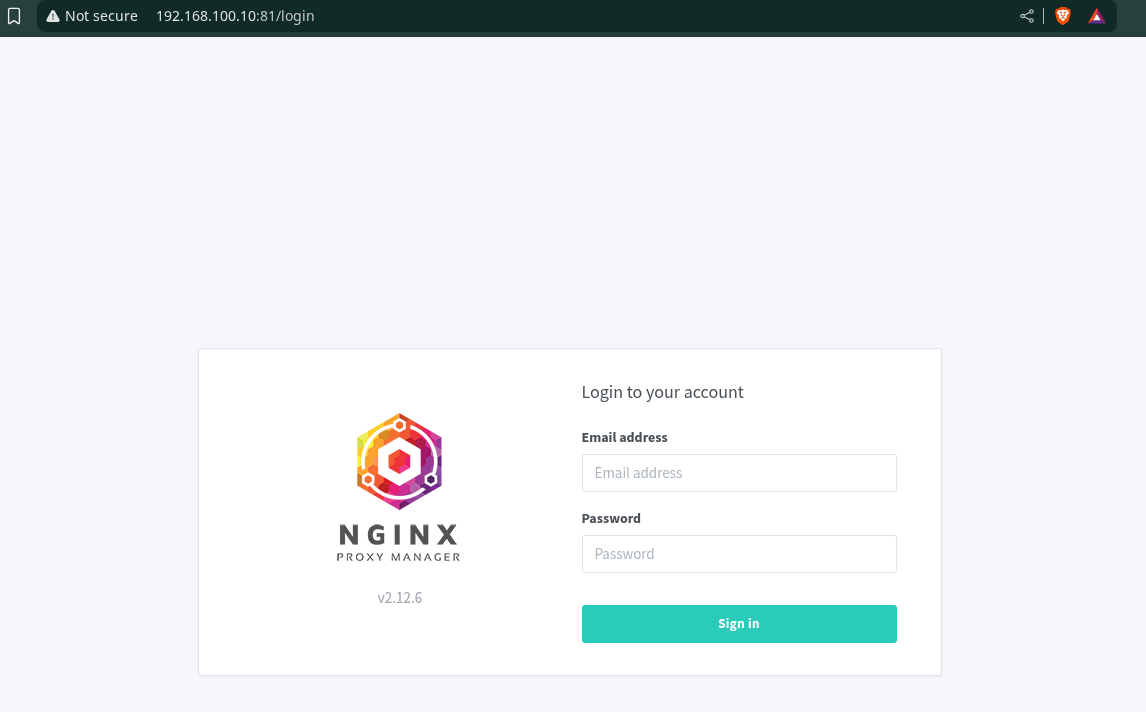Click the "Login to your account" heading
Screen dimensions: 1146x712
[x=662, y=392]
